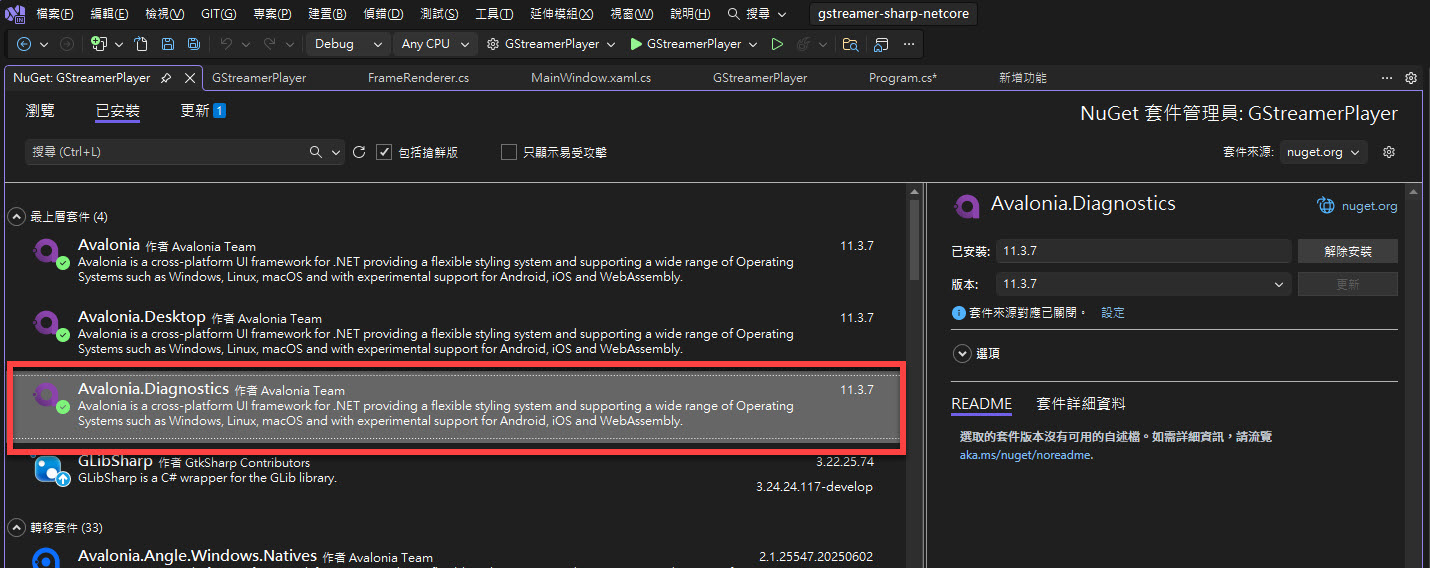Click the Find in Files toolbar icon
1430x568 pixels.
tap(850, 44)
